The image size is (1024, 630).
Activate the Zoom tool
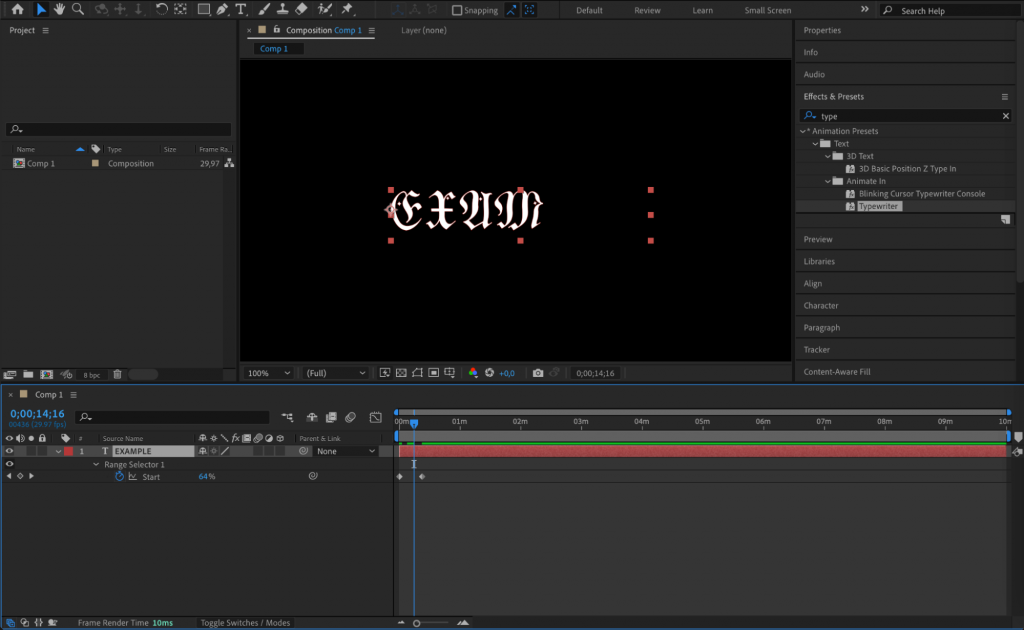[77, 10]
